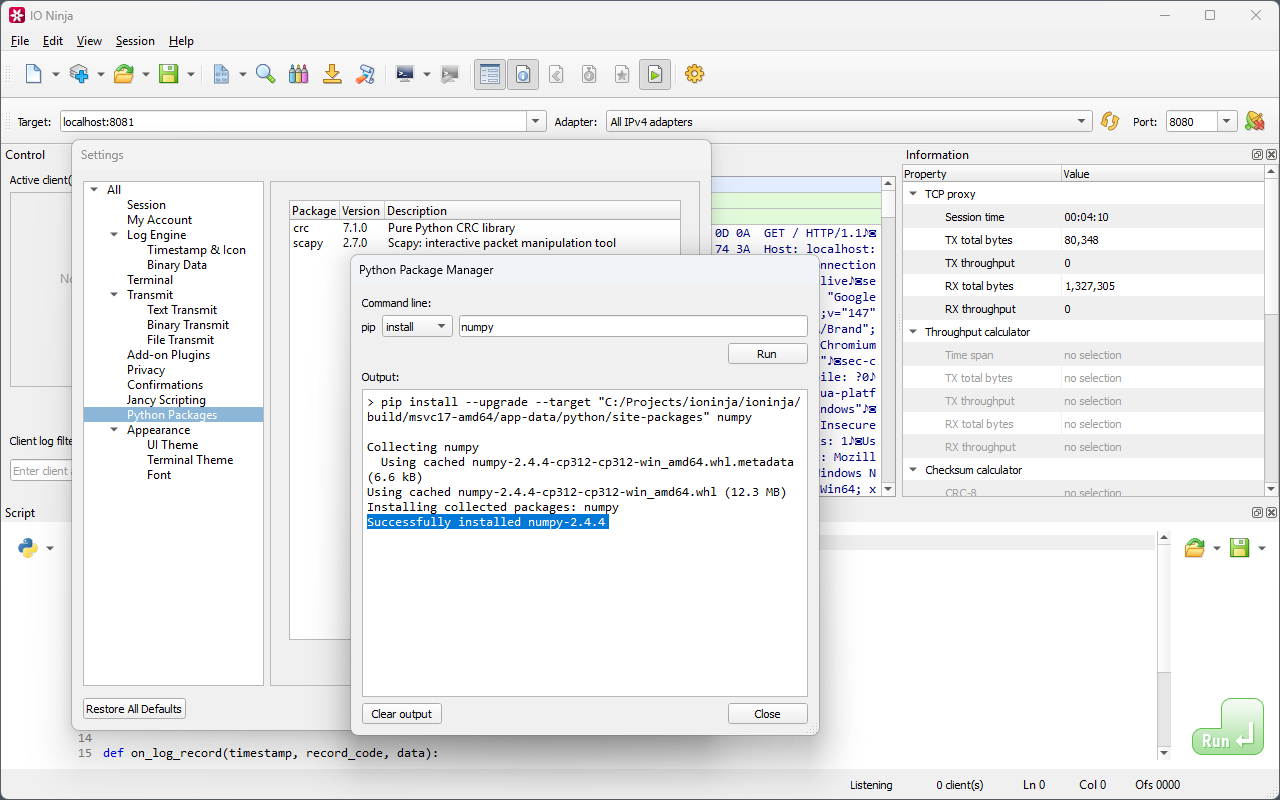The image size is (1280, 800).
Task: Select Jancy Scripting in settings tree
Action: [x=166, y=400]
